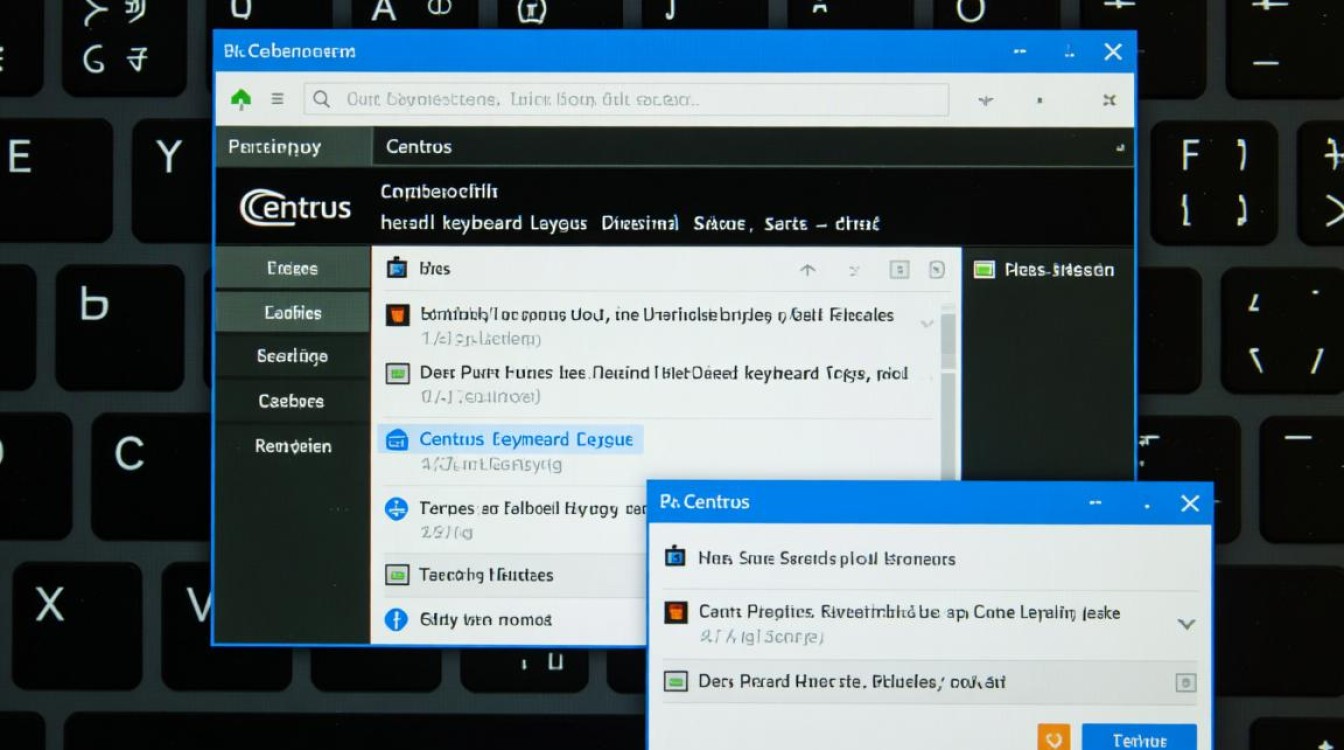The height and width of the screenshot is (750, 1344).
Task: Switch to the Pertiinpoy tab
Action: (275, 147)
